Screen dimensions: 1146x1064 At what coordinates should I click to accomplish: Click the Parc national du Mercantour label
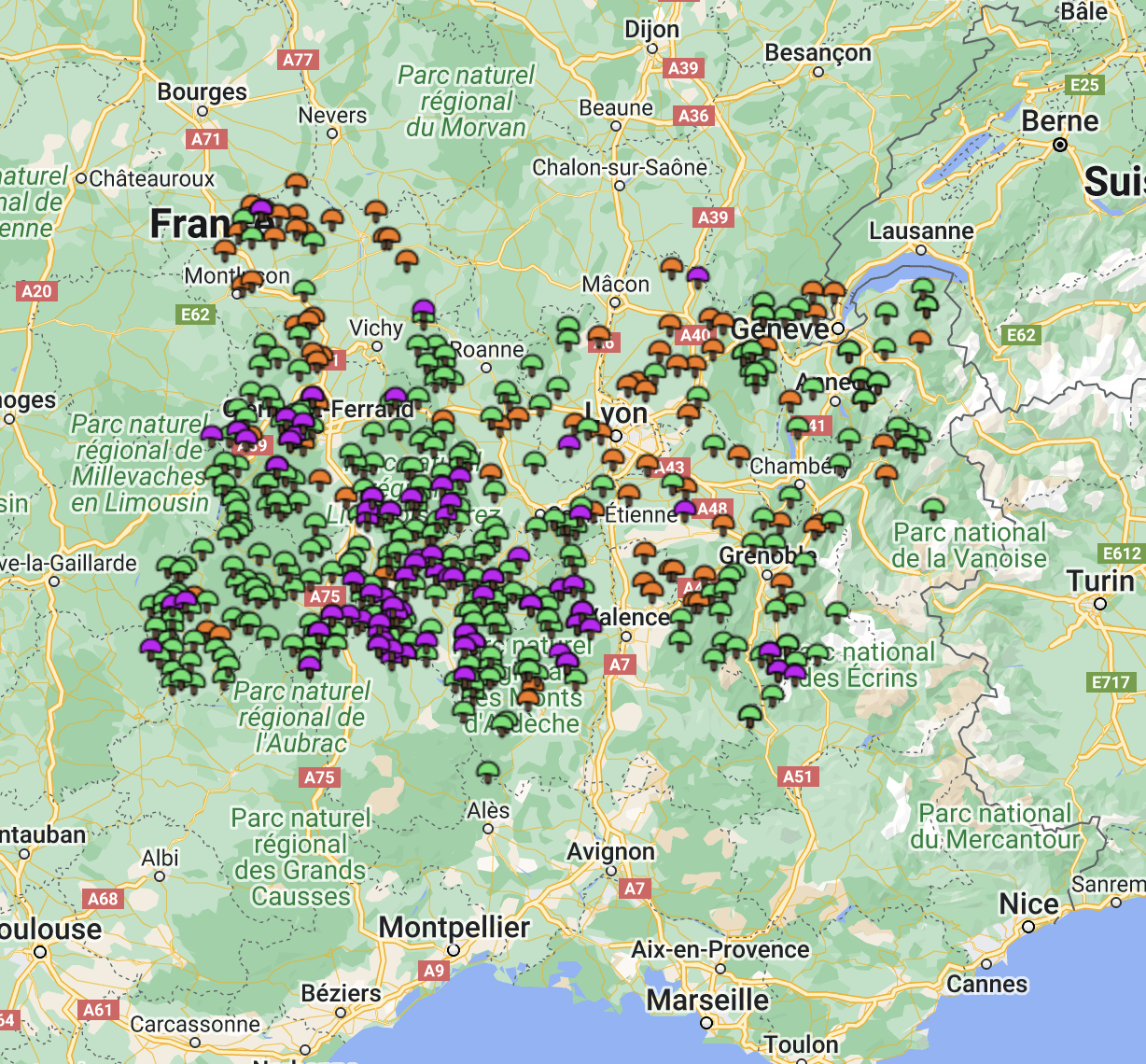(995, 826)
